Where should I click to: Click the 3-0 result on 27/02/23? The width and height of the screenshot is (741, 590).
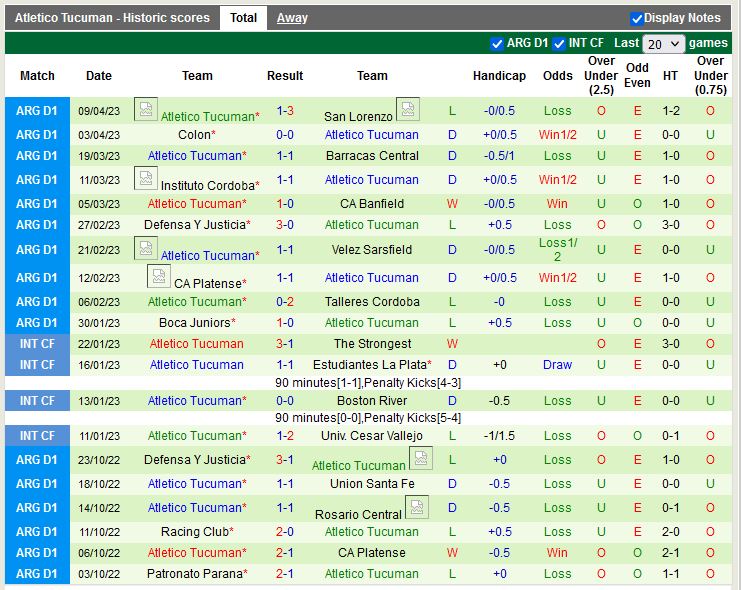point(285,225)
